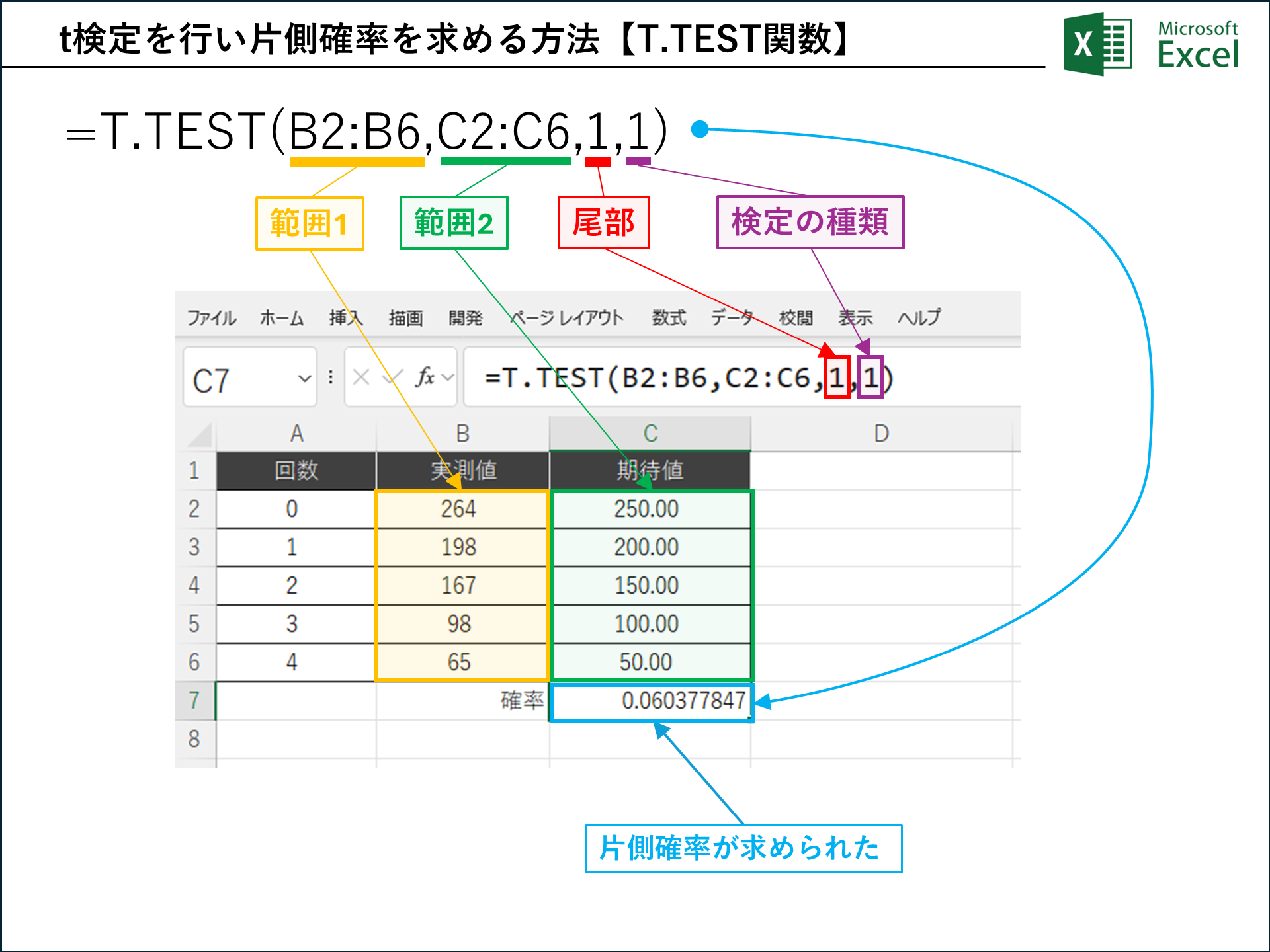
Task: Select row 7 header
Action: tap(194, 700)
